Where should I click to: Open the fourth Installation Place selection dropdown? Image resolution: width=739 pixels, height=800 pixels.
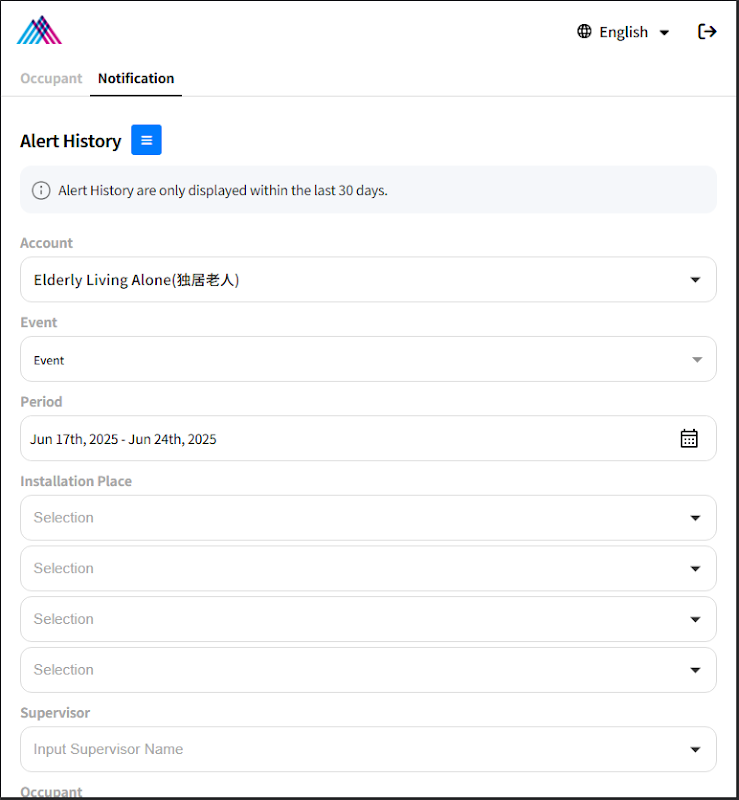tap(368, 670)
